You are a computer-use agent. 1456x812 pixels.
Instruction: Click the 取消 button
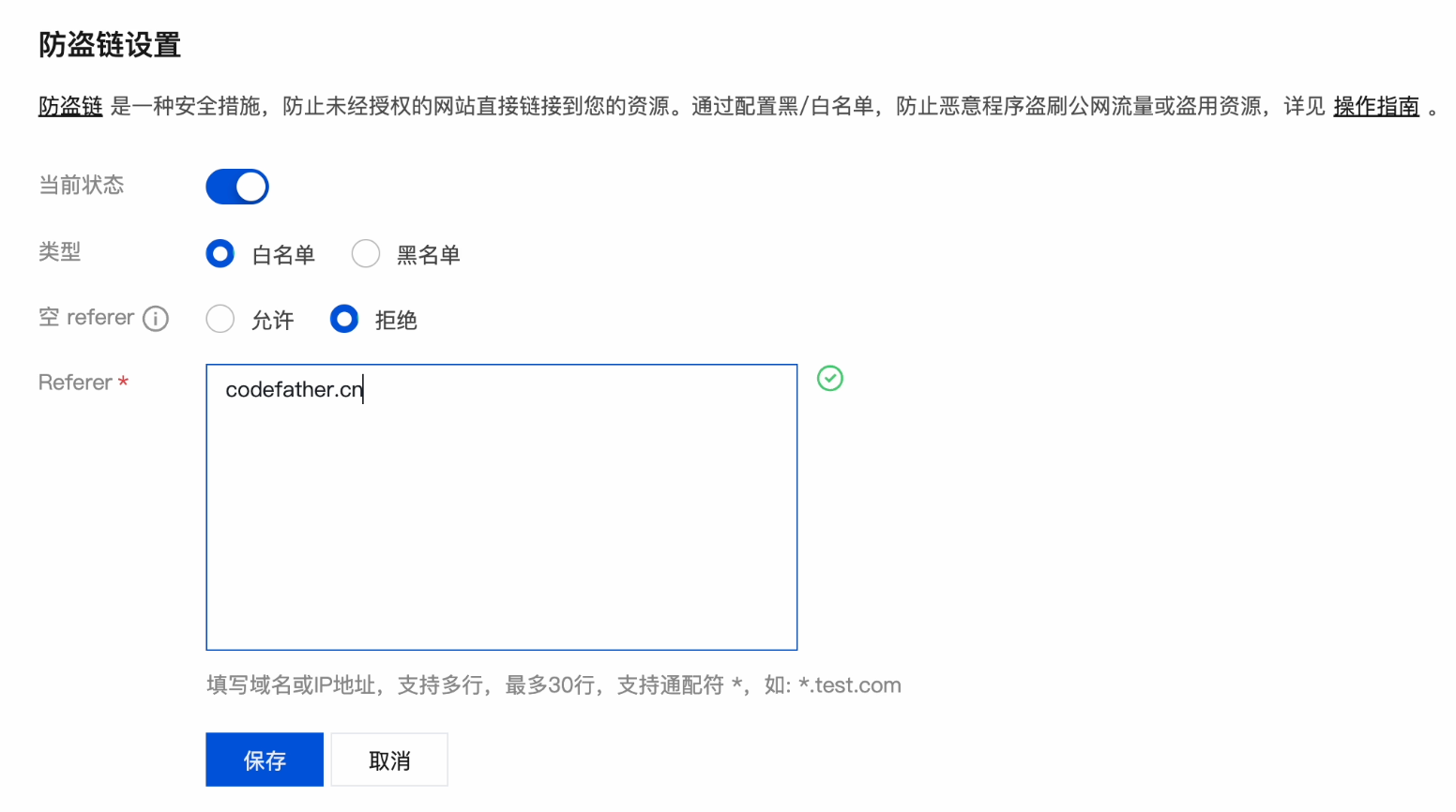coord(389,759)
